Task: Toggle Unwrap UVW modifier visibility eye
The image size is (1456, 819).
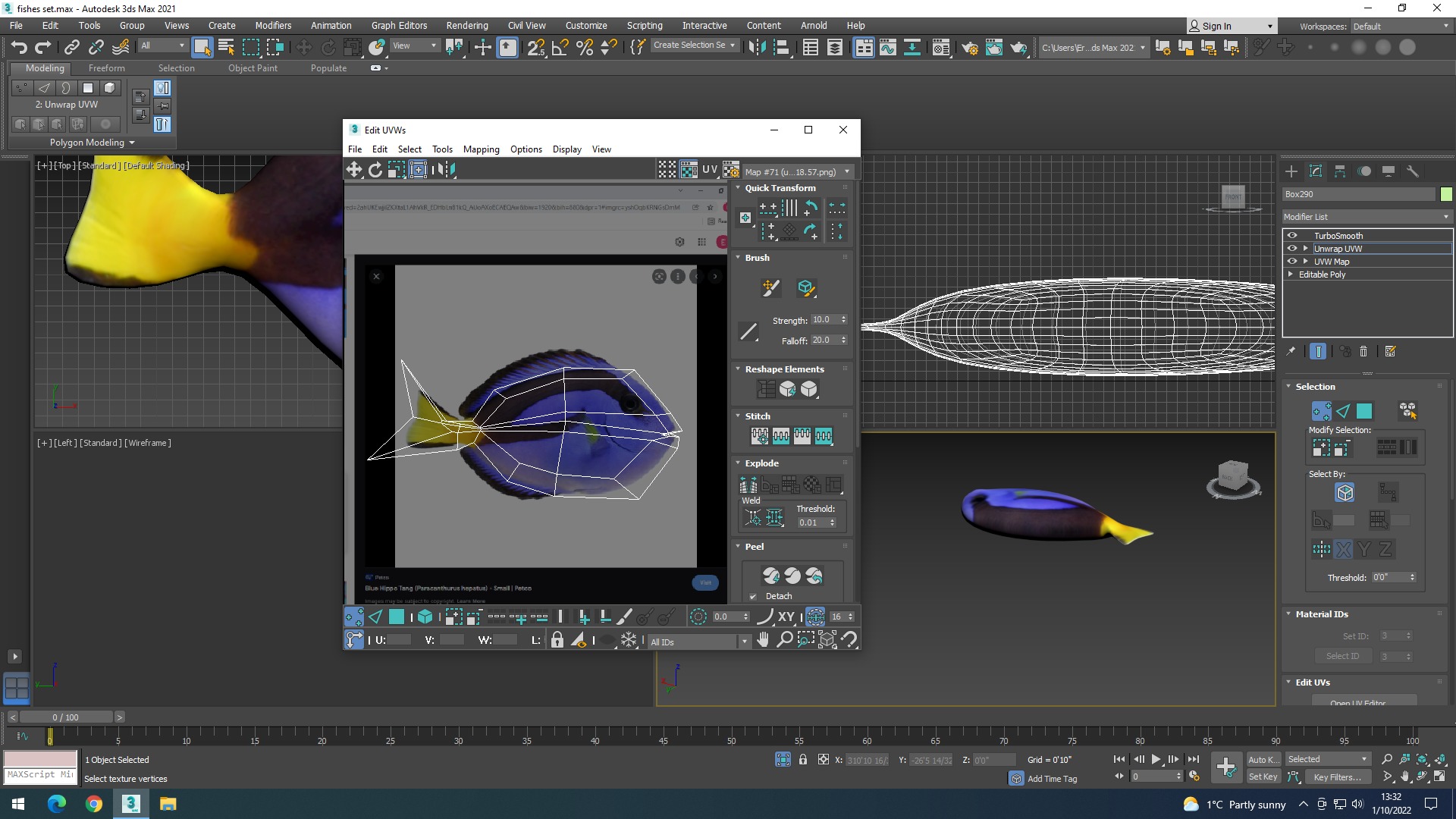Action: [1292, 249]
